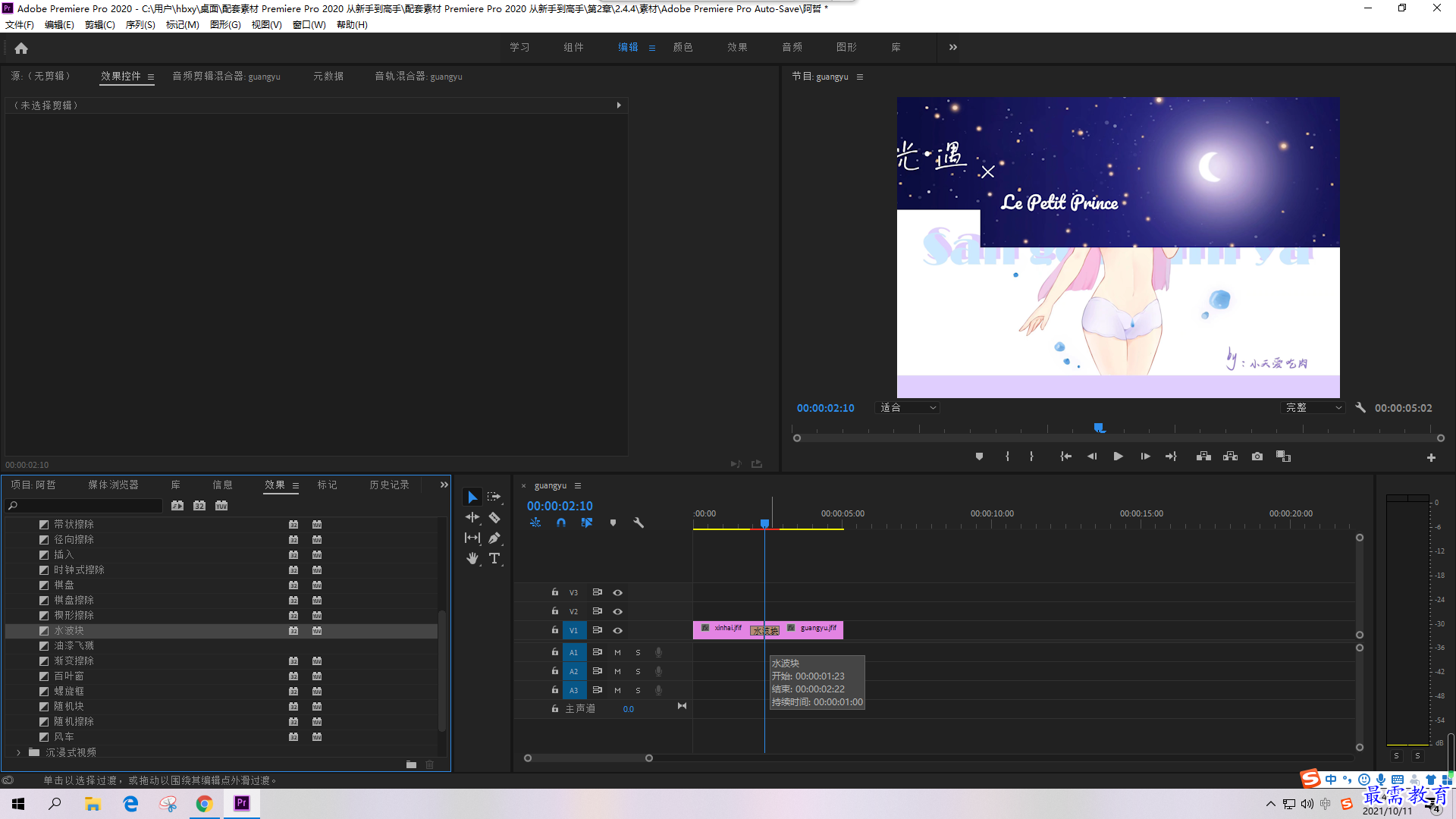
Task: Toggle insert sequences as nests
Action: [535, 522]
